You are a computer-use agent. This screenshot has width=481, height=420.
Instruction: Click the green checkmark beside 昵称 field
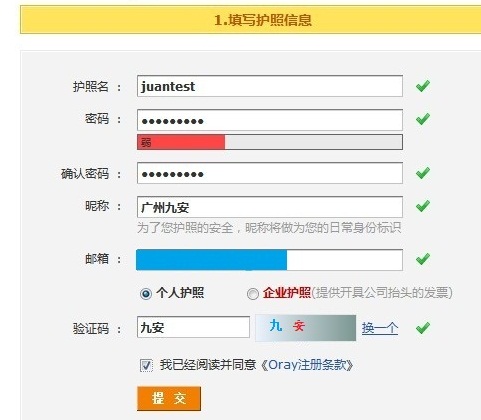(x=423, y=206)
